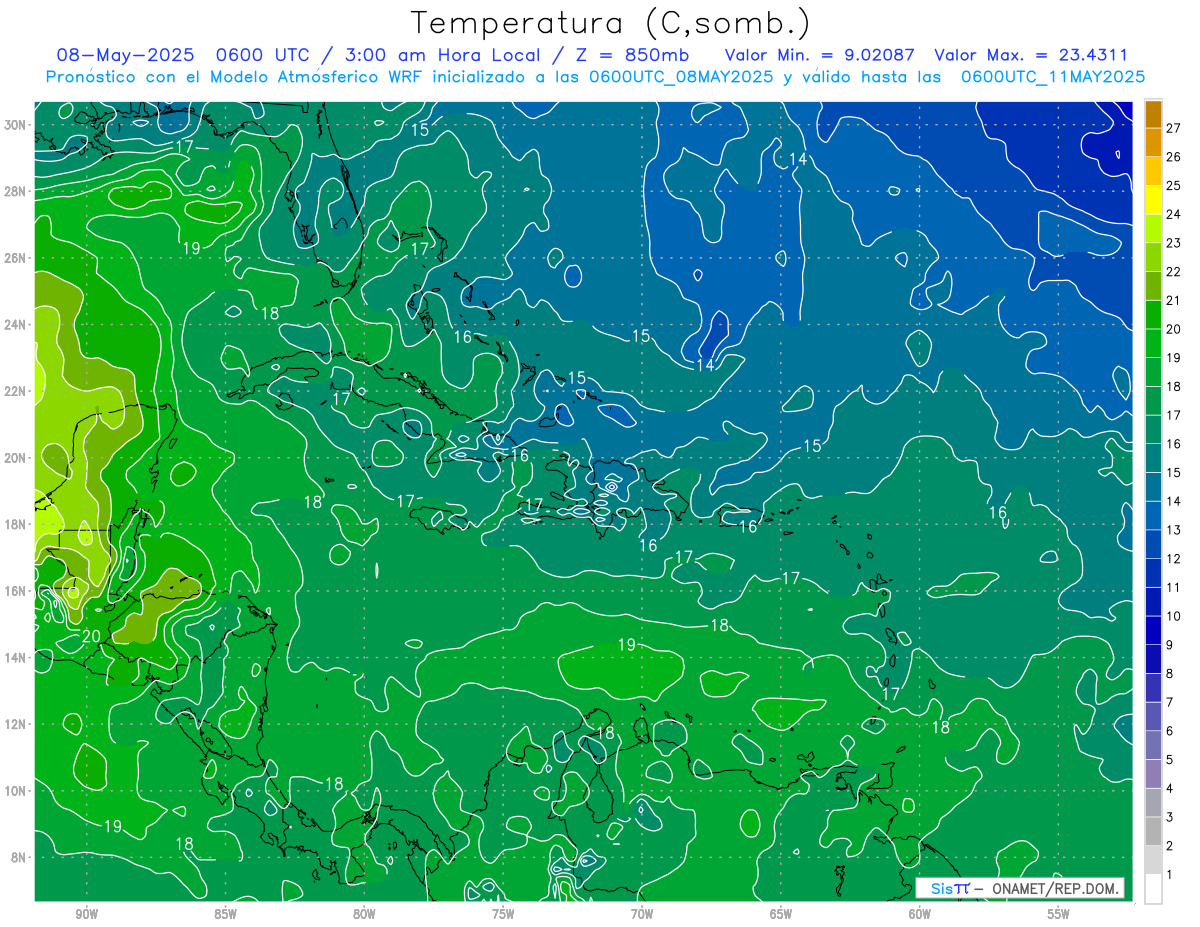Click the '1' color scale label
This screenshot has height=927, width=1200.
pyautogui.click(x=1170, y=876)
